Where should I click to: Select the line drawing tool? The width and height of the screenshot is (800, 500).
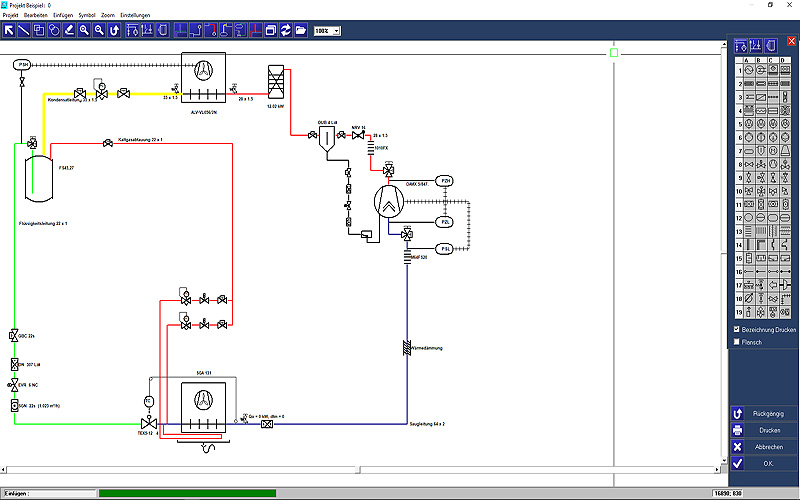coord(24,30)
